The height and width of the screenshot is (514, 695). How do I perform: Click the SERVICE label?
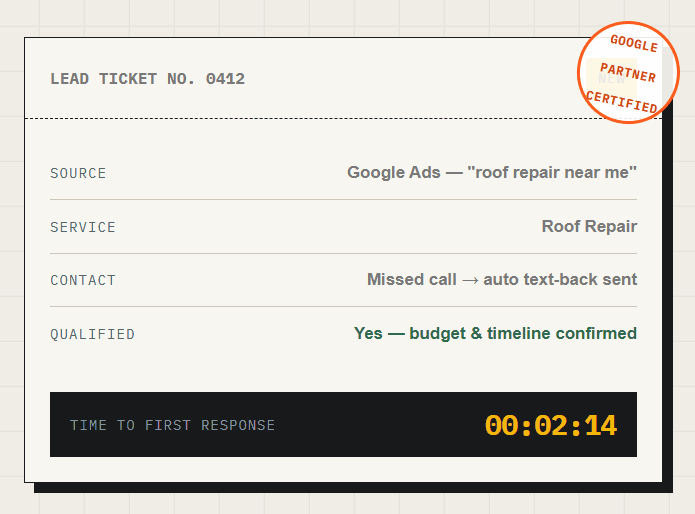click(x=83, y=227)
